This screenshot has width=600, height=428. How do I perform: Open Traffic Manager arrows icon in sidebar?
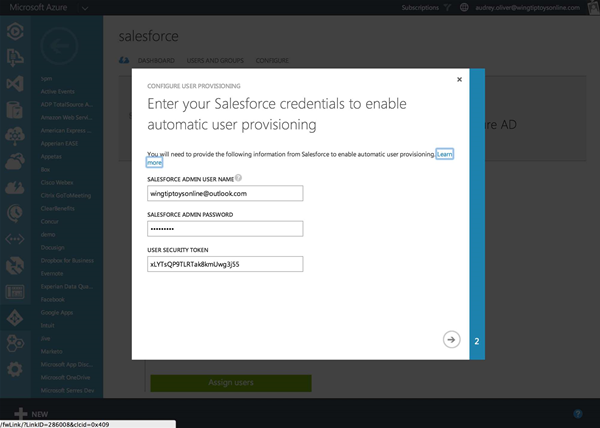[15, 265]
